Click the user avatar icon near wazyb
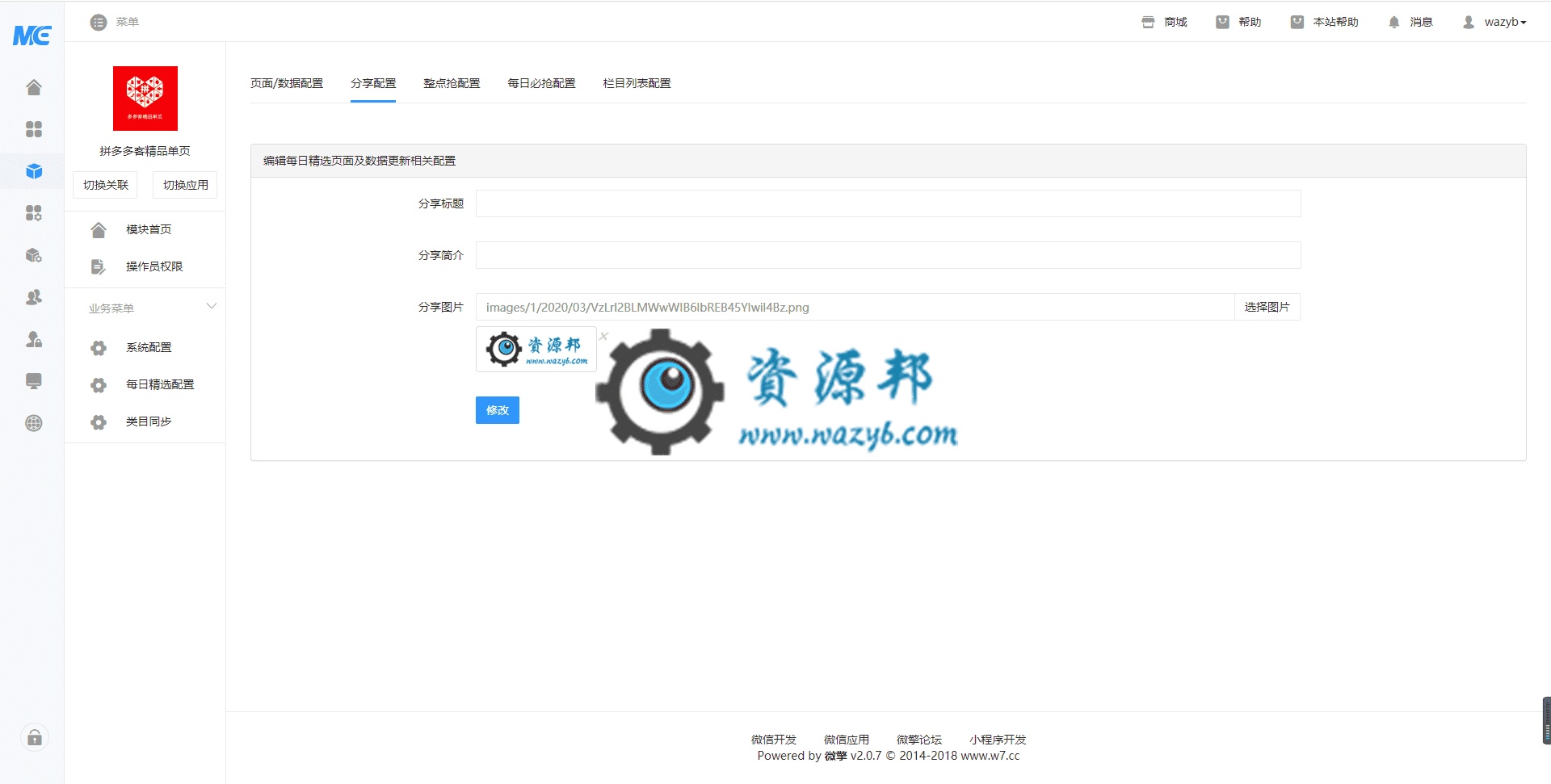 [1468, 23]
